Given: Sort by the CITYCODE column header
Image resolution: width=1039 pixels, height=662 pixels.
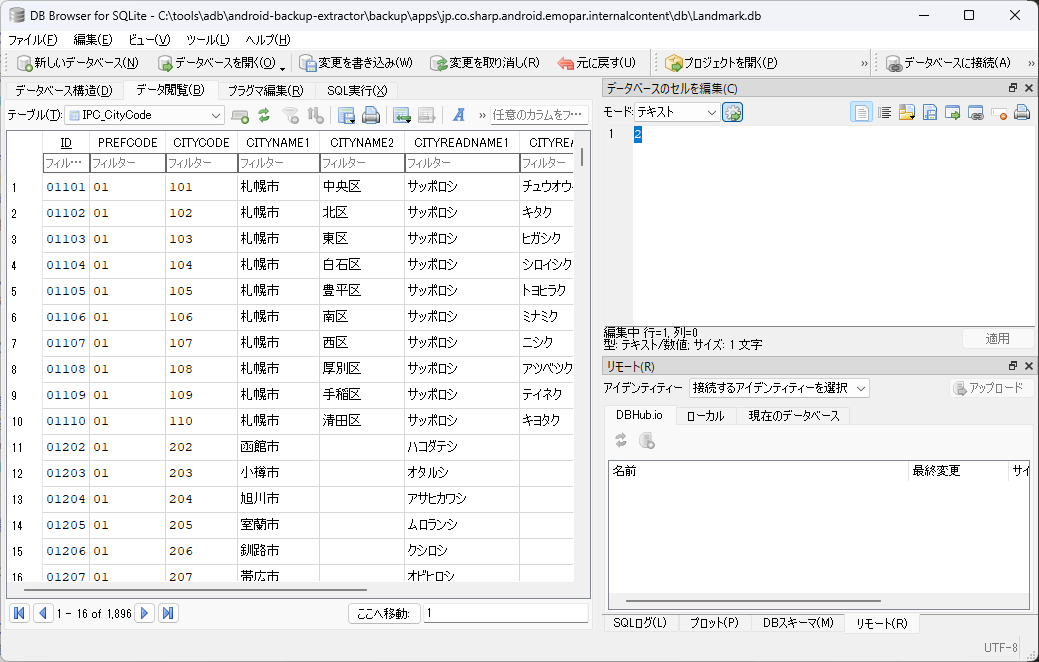Looking at the screenshot, I should click(201, 142).
